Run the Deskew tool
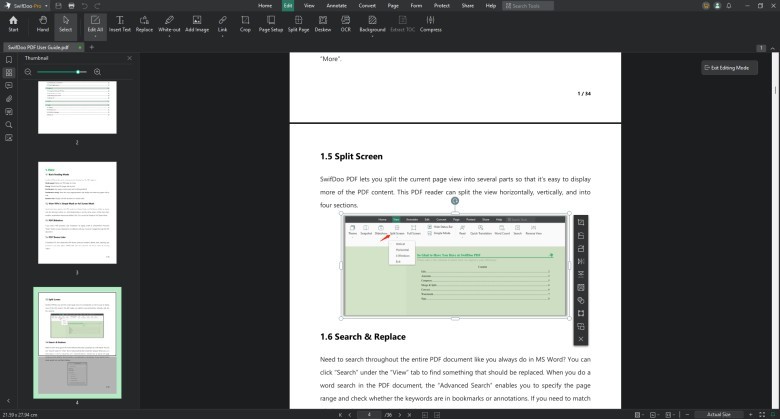This screenshot has width=780, height=419. pos(323,23)
